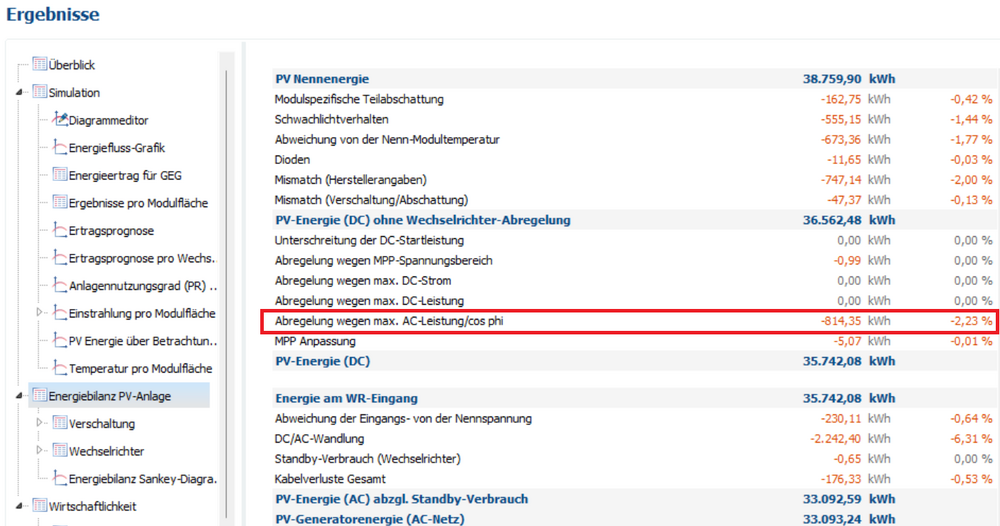Open the Ertragsprognose chart icon
Image resolution: width=1000 pixels, height=526 pixels.
coord(60,230)
